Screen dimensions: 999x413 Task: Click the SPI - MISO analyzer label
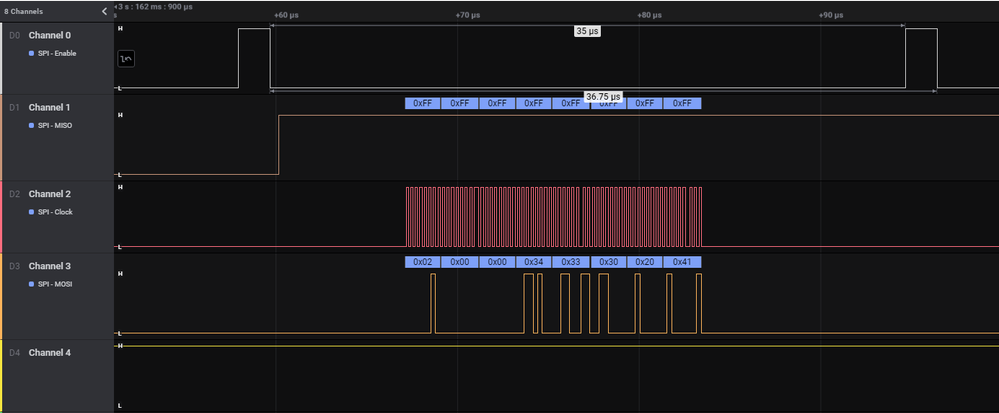pyautogui.click(x=55, y=126)
